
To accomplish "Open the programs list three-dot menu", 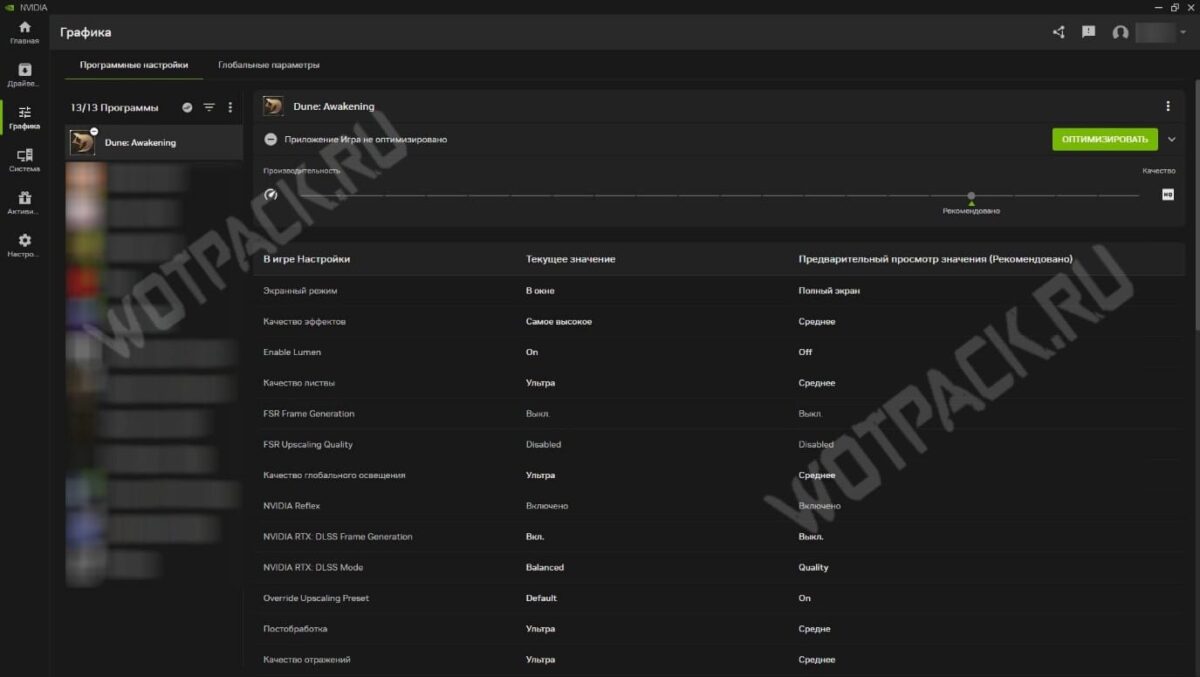I will coord(230,107).
